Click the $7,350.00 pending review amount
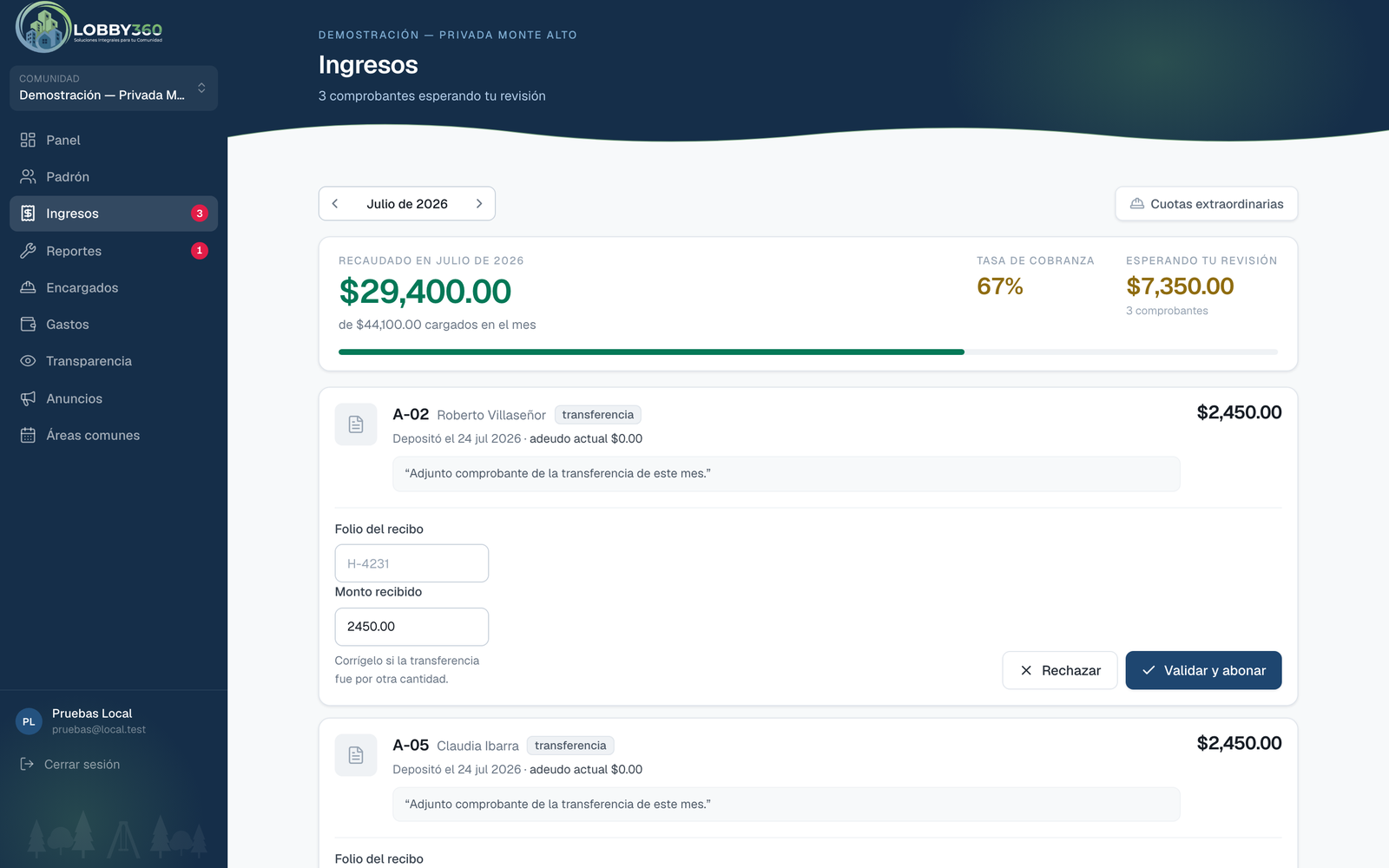 pyautogui.click(x=1180, y=286)
